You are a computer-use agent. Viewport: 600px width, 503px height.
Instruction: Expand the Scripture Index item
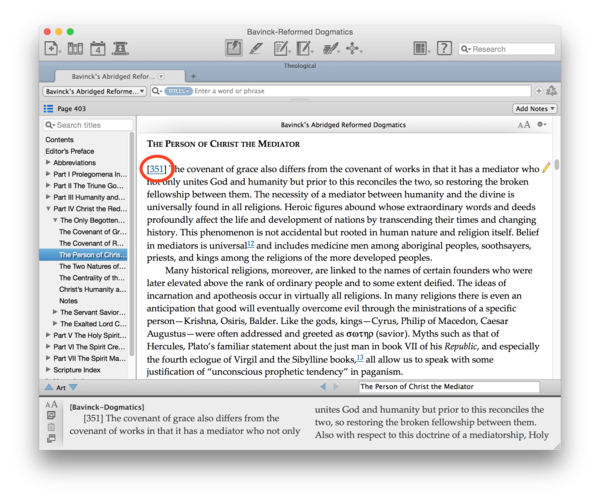pyautogui.click(x=48, y=370)
